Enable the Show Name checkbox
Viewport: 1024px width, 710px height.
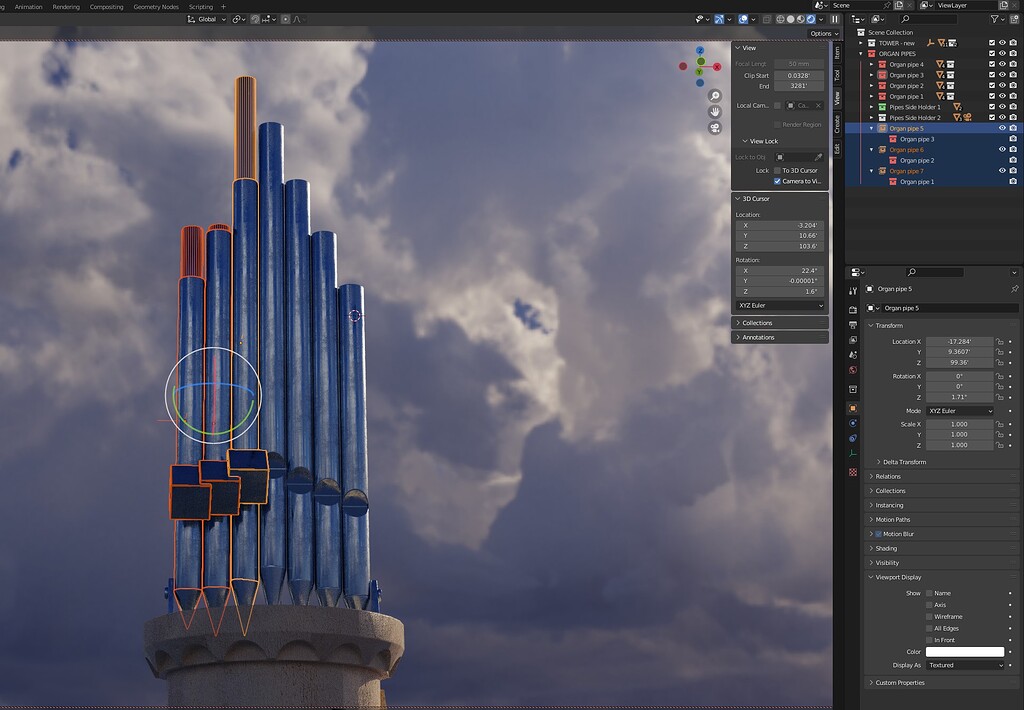point(929,593)
